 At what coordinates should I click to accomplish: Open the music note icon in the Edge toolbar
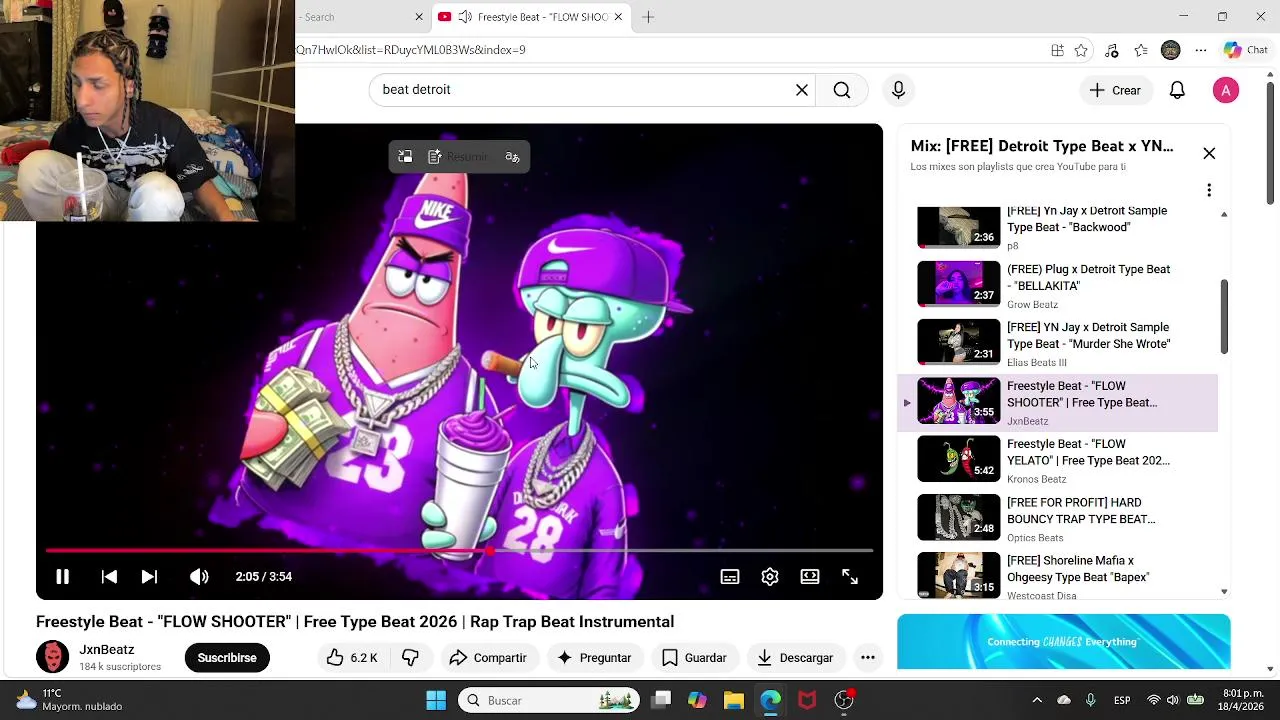pos(1111,50)
